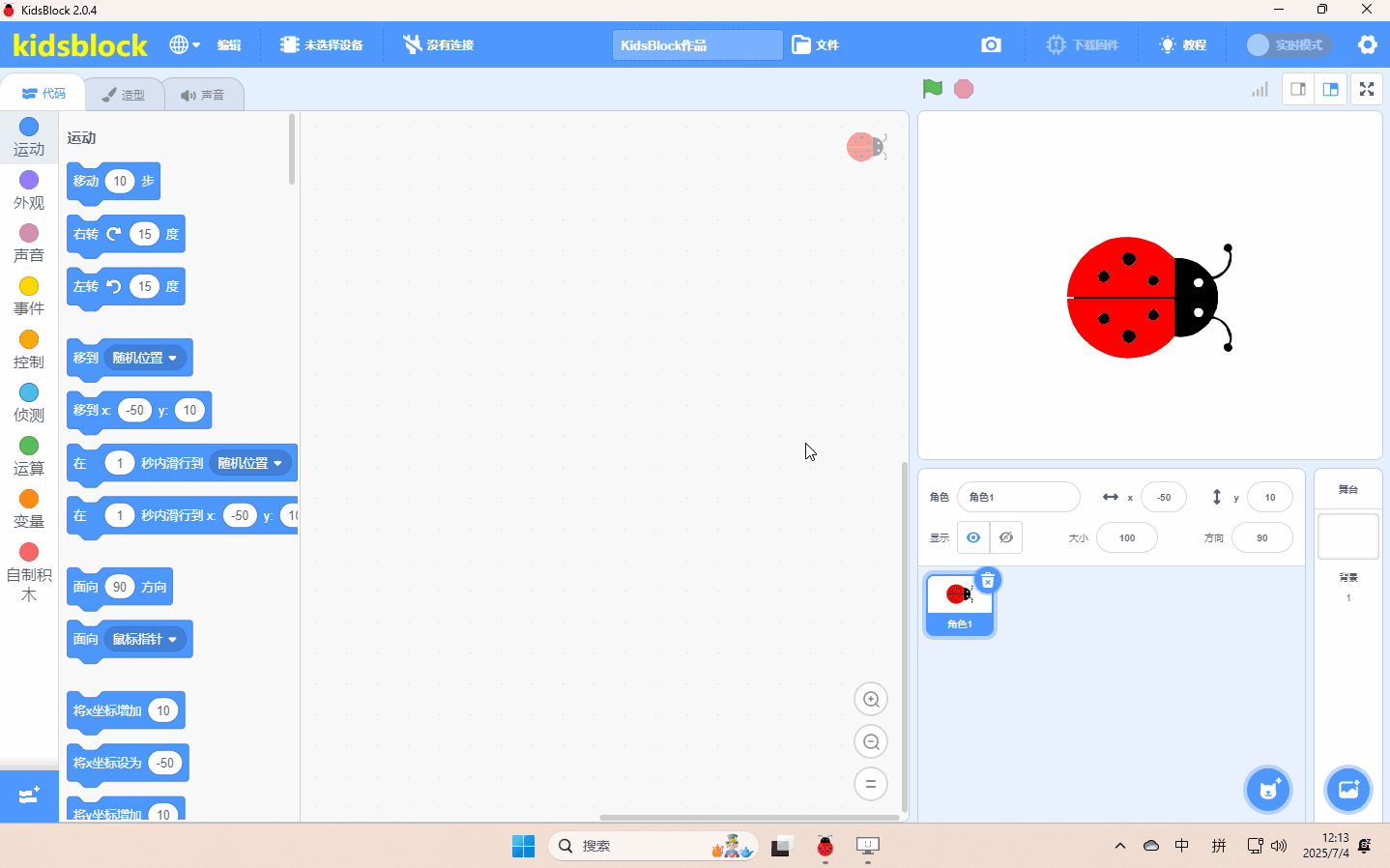
Task: Select the 角色1 sprite thumbnail
Action: point(959,606)
